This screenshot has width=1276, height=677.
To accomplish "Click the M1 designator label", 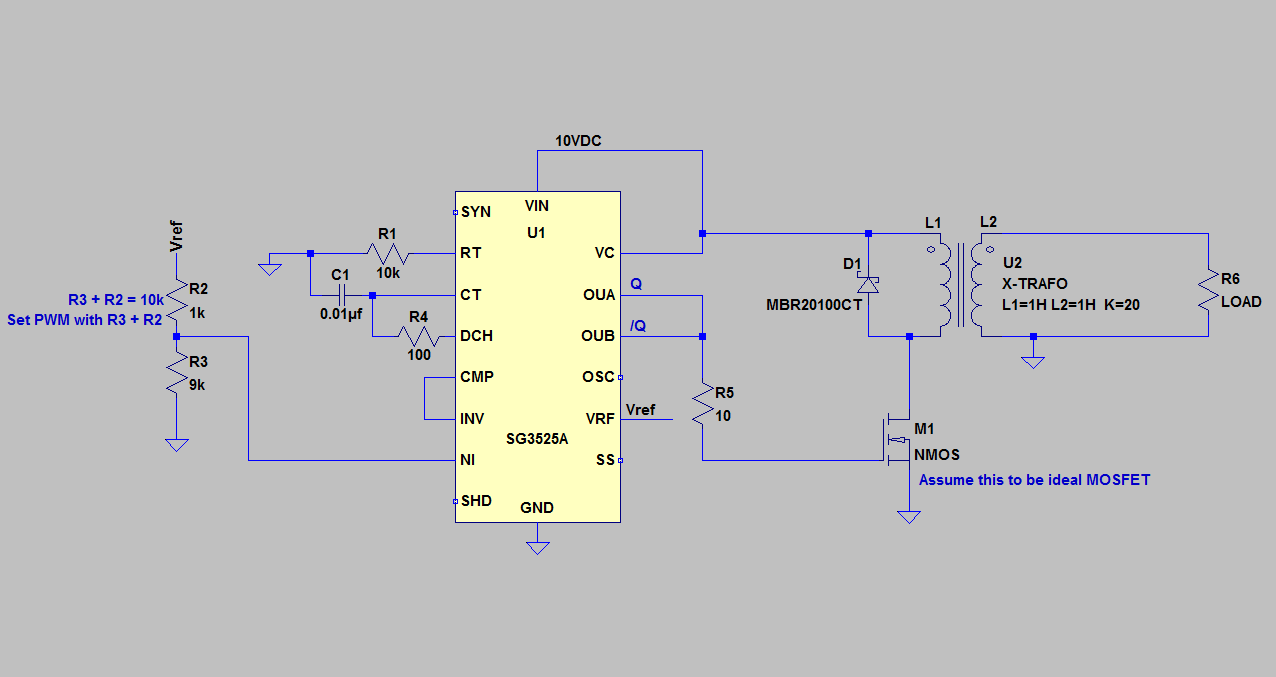I will (925, 429).
